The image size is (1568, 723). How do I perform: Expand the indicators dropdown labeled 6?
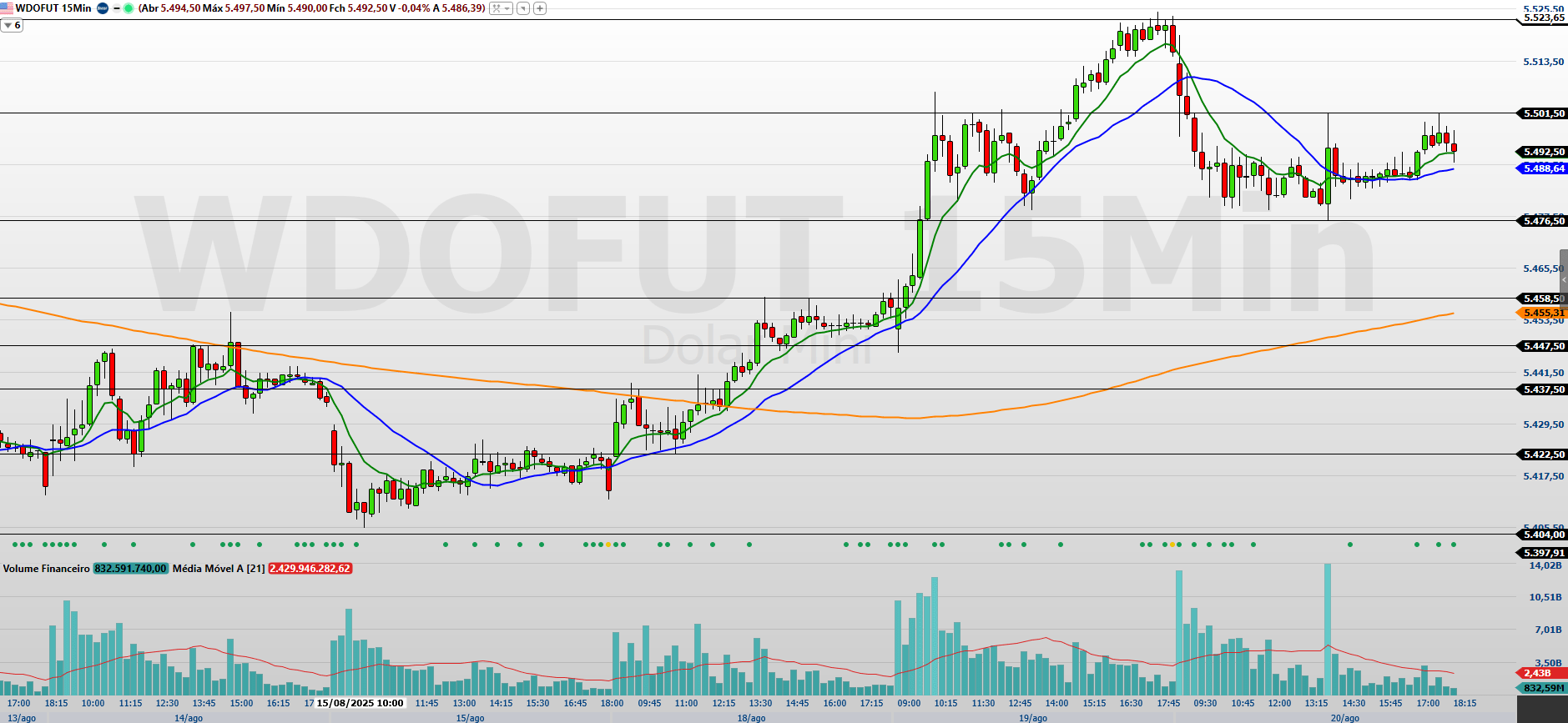pos(12,26)
